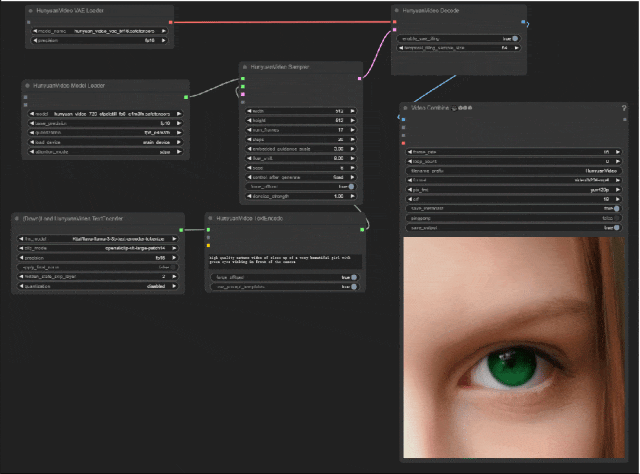Open attention_mode dropdown in Model Loader
This screenshot has height=474, width=640.
point(105,152)
